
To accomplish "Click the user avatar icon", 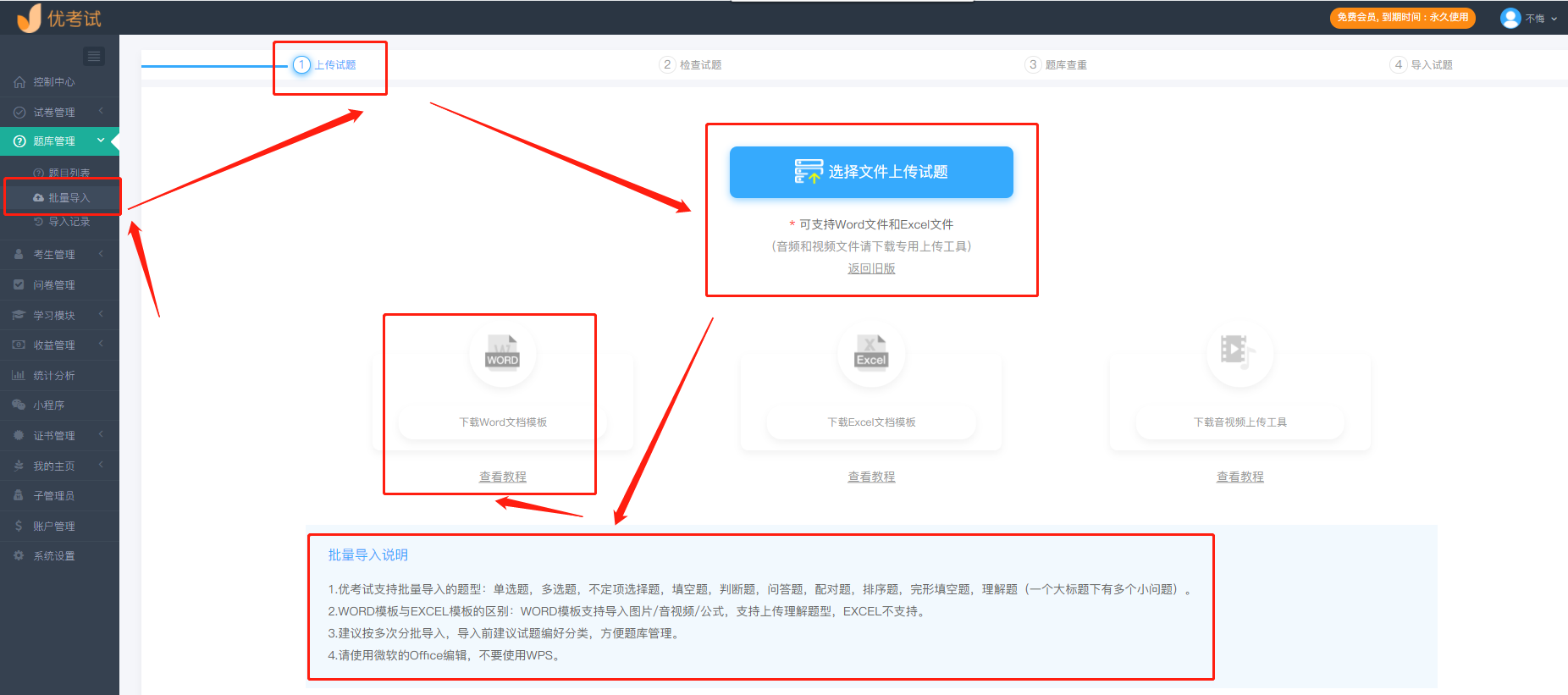I will pos(1510,18).
